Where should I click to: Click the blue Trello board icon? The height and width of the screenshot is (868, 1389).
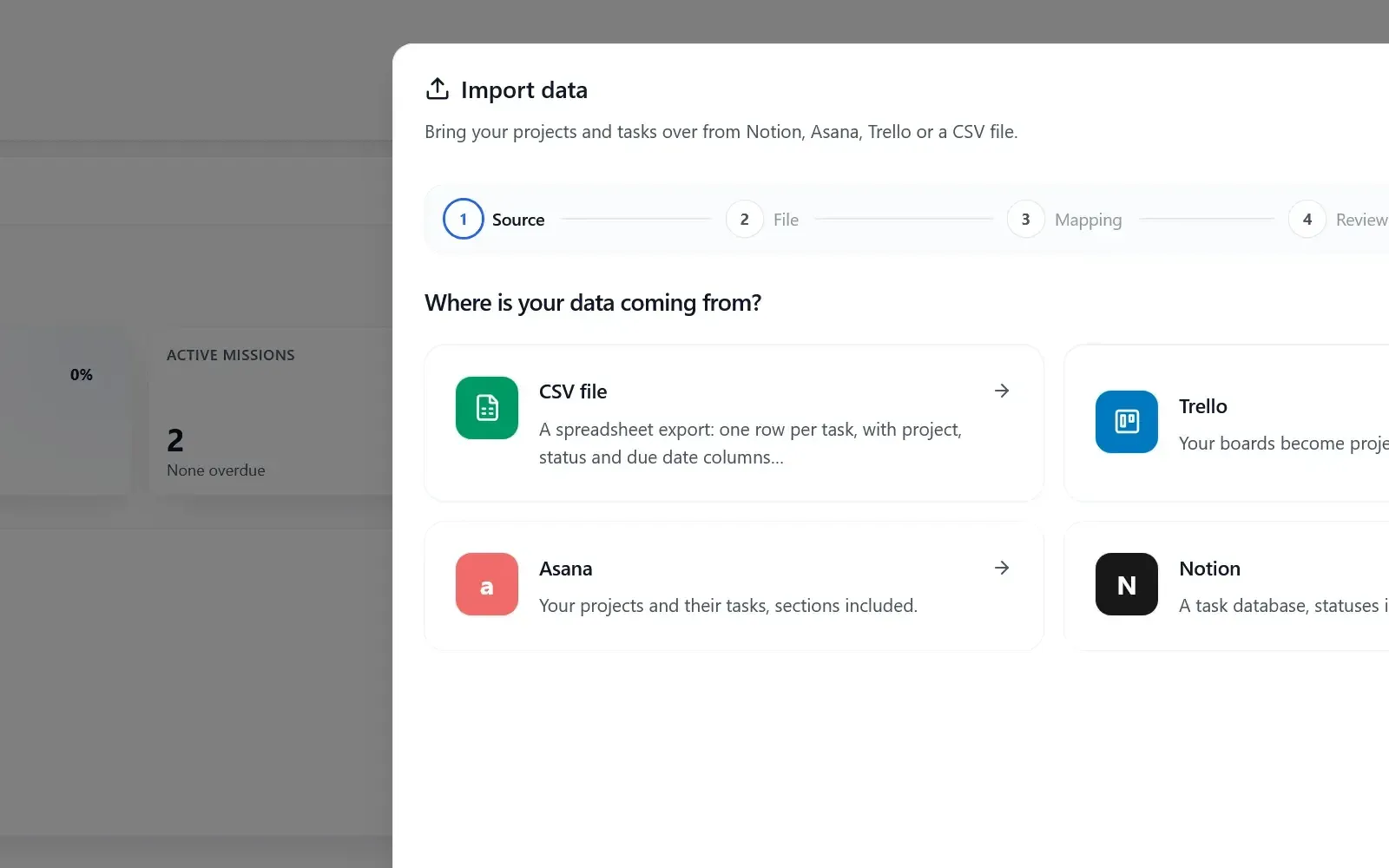(1127, 422)
